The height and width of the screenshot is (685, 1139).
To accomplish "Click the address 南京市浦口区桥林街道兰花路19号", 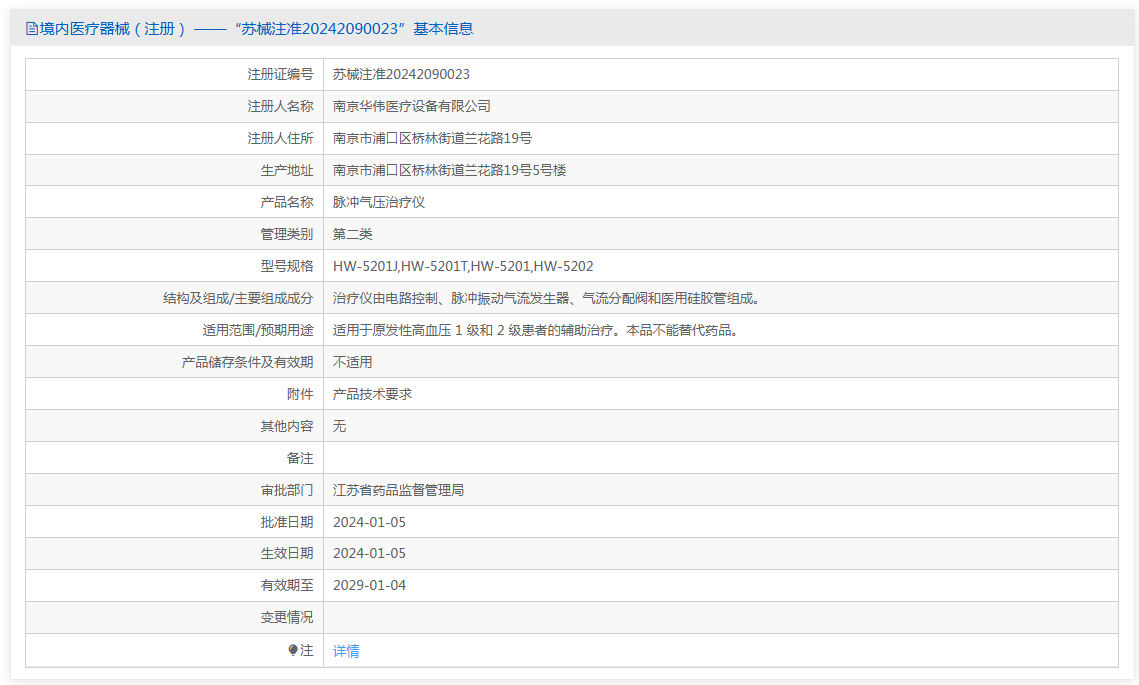I will [x=432, y=138].
